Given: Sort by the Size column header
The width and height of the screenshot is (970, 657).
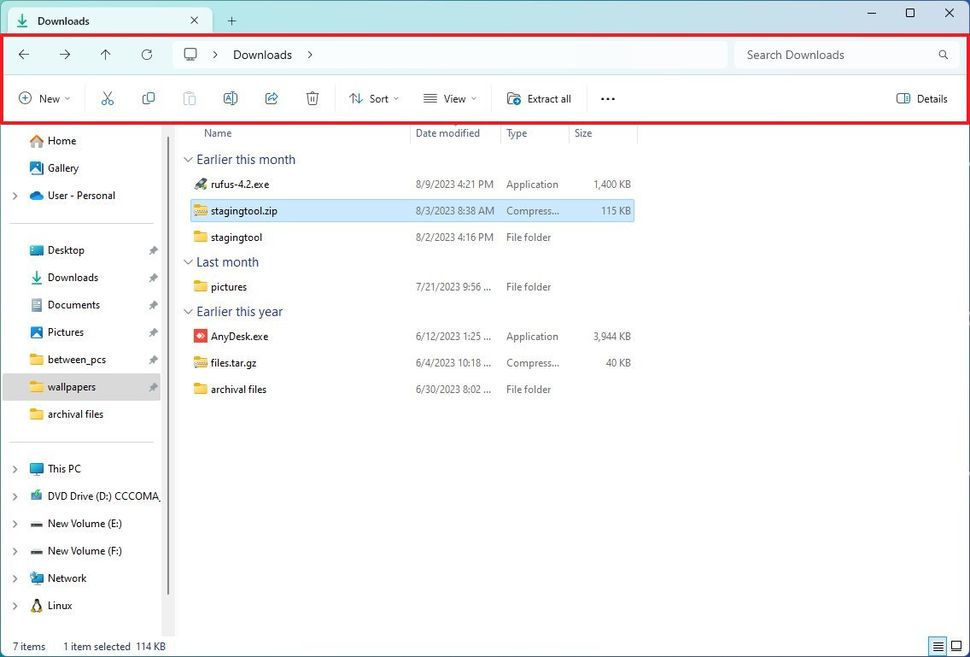Looking at the screenshot, I should point(583,133).
